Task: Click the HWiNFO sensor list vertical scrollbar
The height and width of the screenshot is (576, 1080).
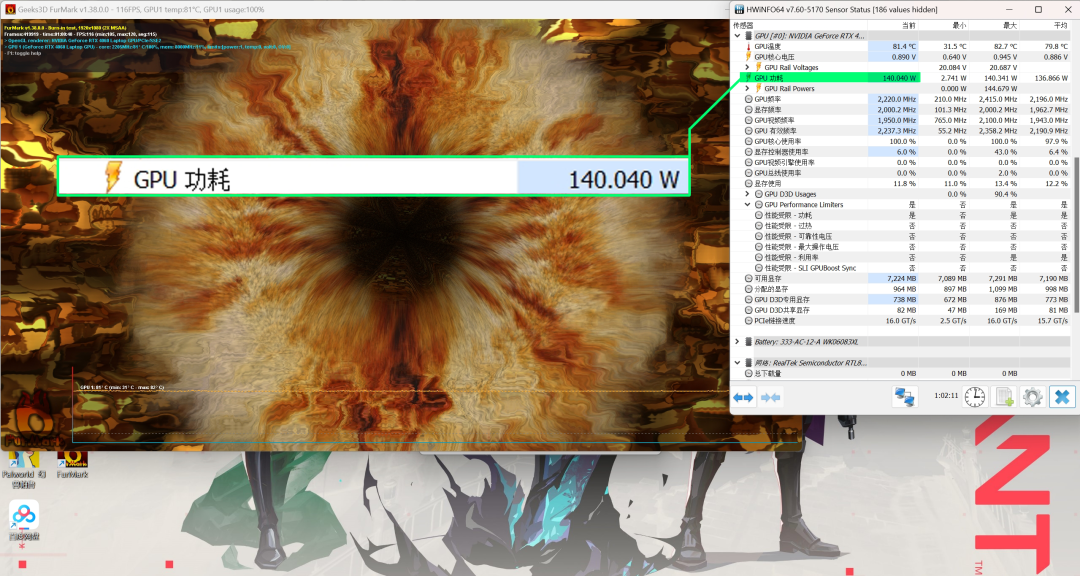Action: point(1076,234)
